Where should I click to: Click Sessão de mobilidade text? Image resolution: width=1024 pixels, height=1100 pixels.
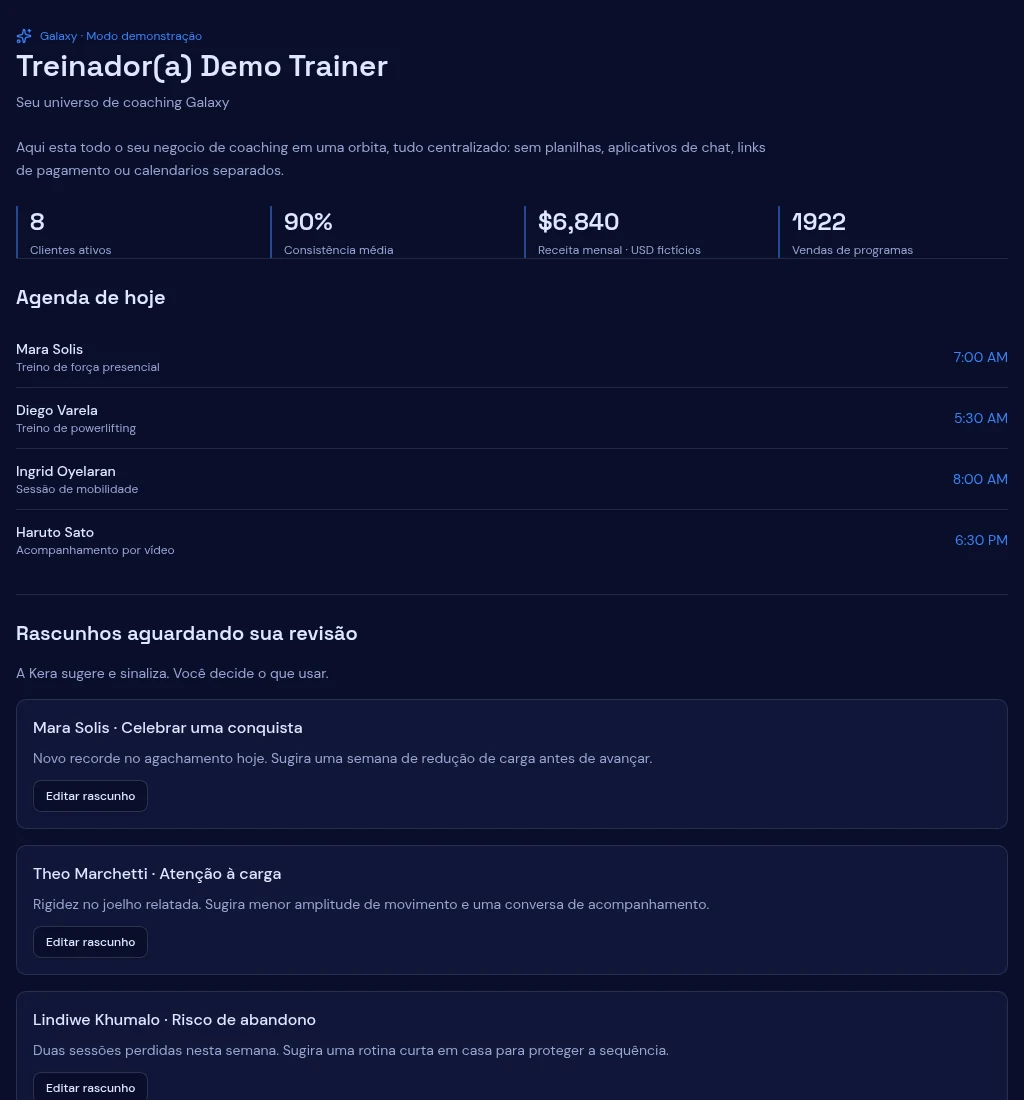[x=77, y=489]
